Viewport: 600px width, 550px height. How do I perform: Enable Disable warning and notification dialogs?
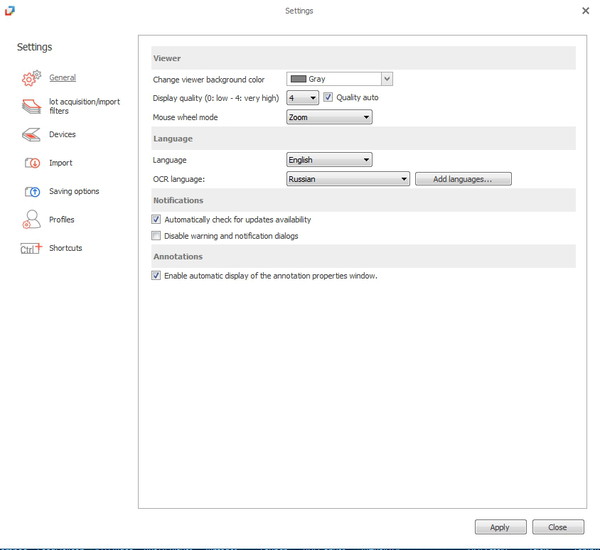pyautogui.click(x=156, y=236)
